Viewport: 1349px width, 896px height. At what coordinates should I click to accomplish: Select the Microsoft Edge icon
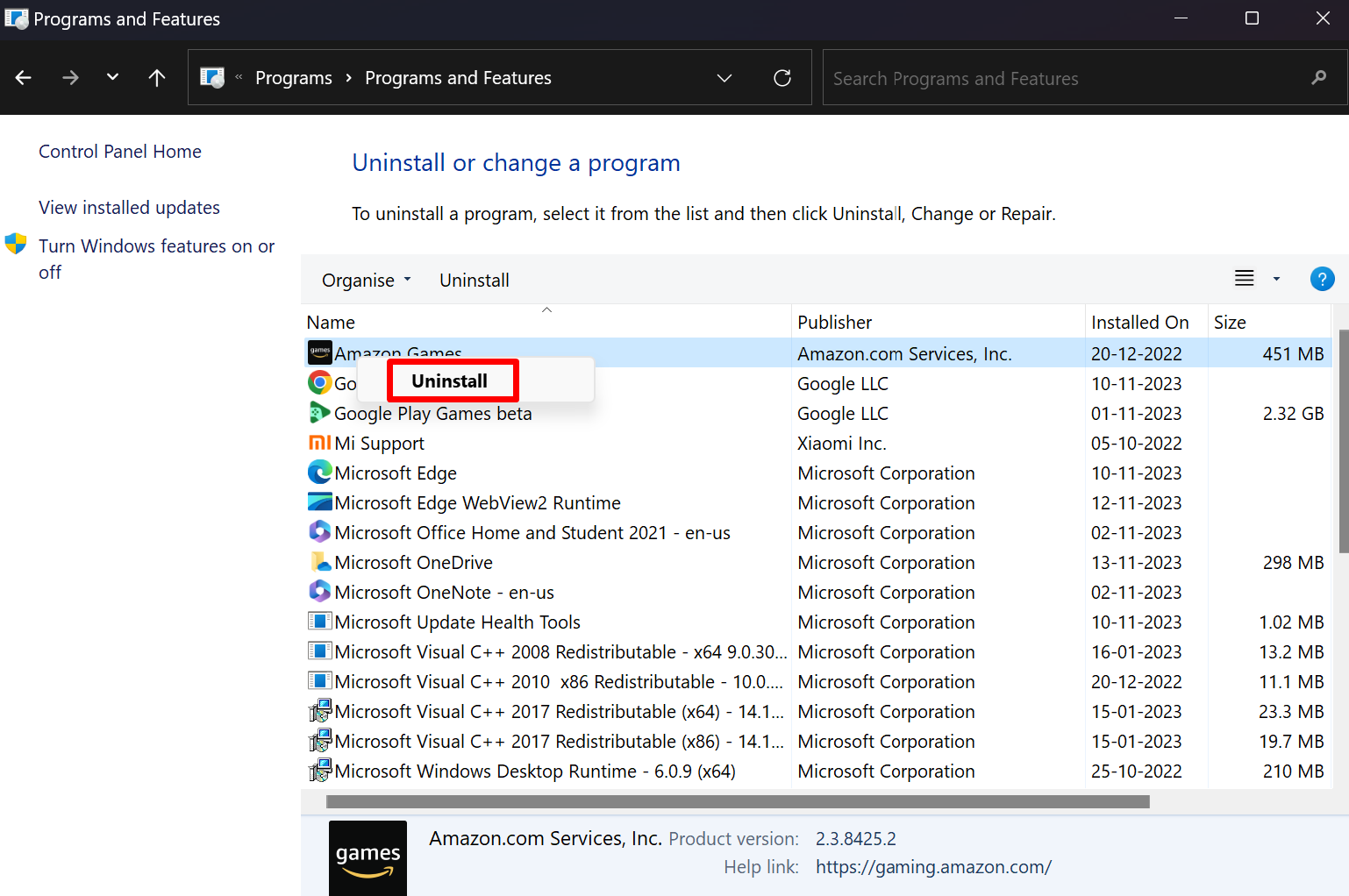click(x=320, y=472)
